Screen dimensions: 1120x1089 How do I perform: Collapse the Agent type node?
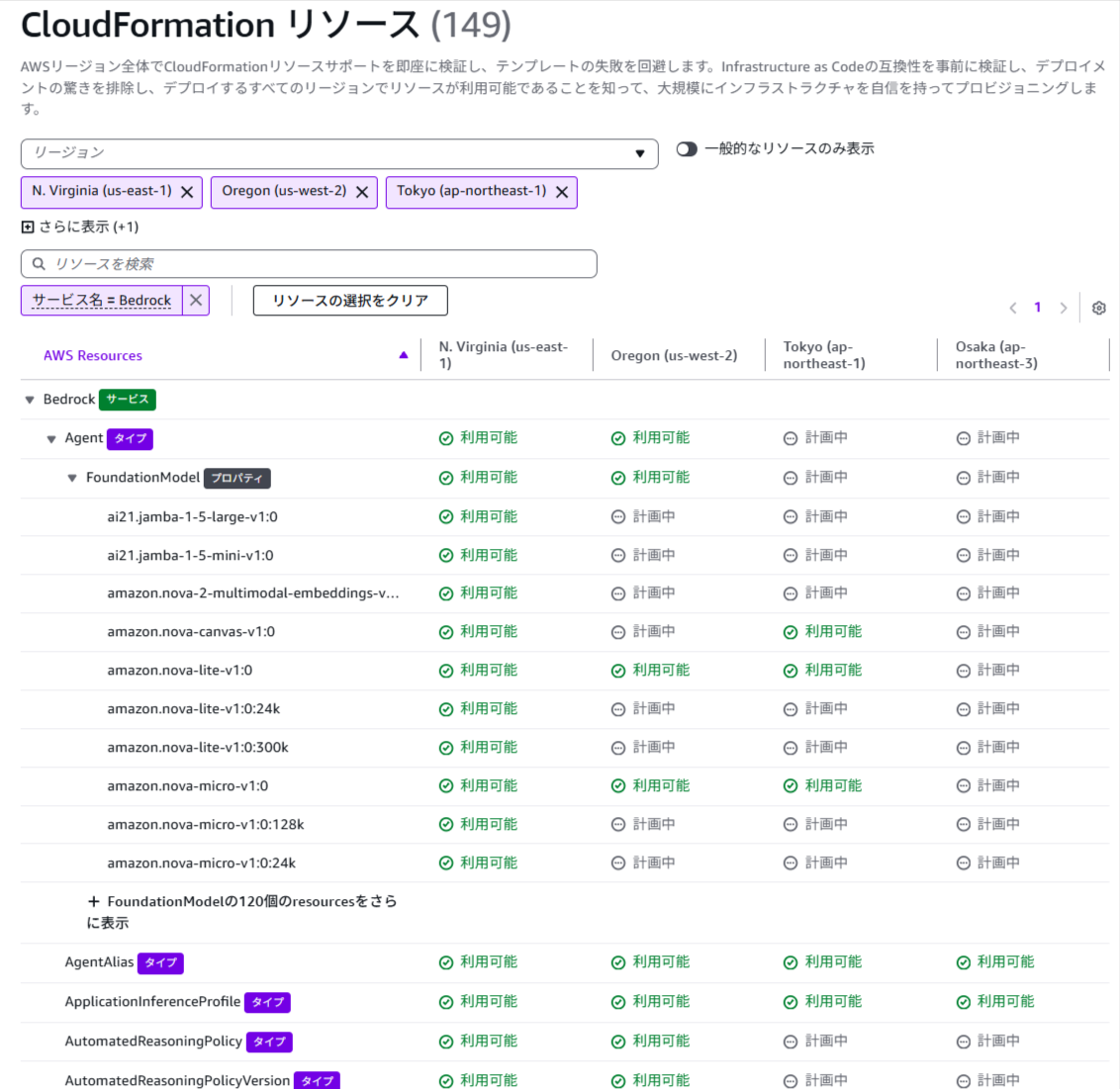pos(51,439)
